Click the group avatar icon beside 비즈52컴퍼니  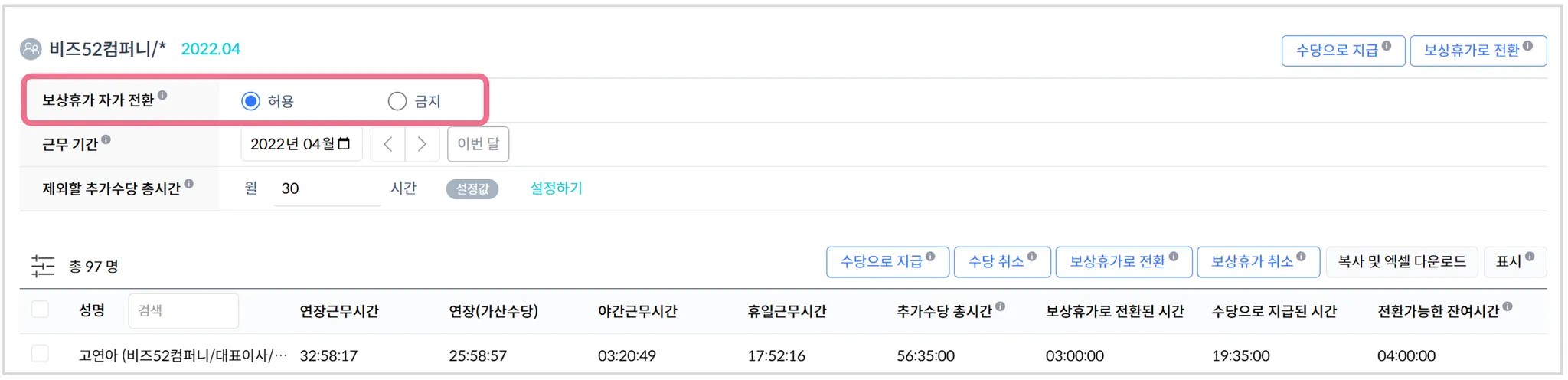[x=31, y=49]
